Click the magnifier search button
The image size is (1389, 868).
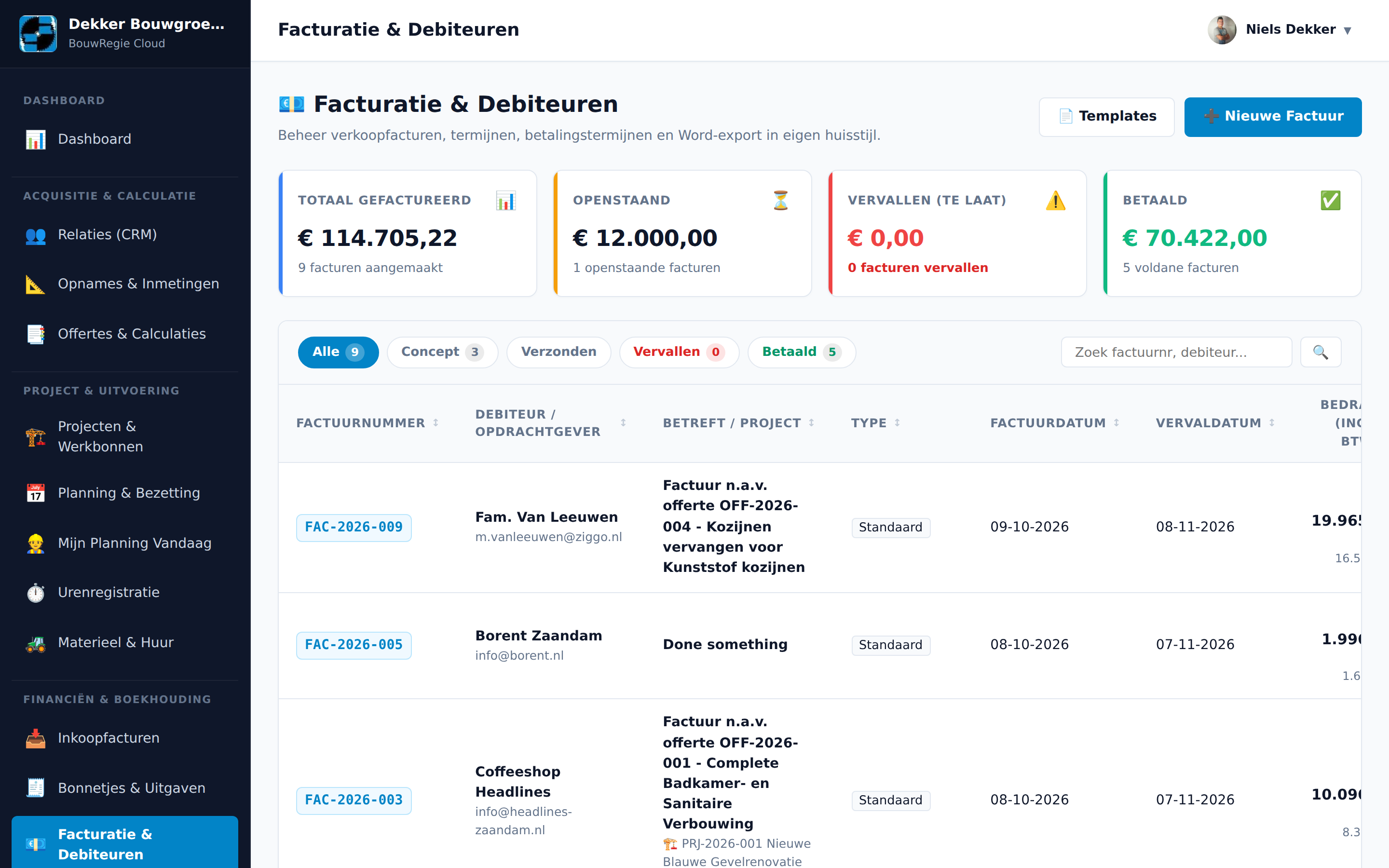(1320, 352)
